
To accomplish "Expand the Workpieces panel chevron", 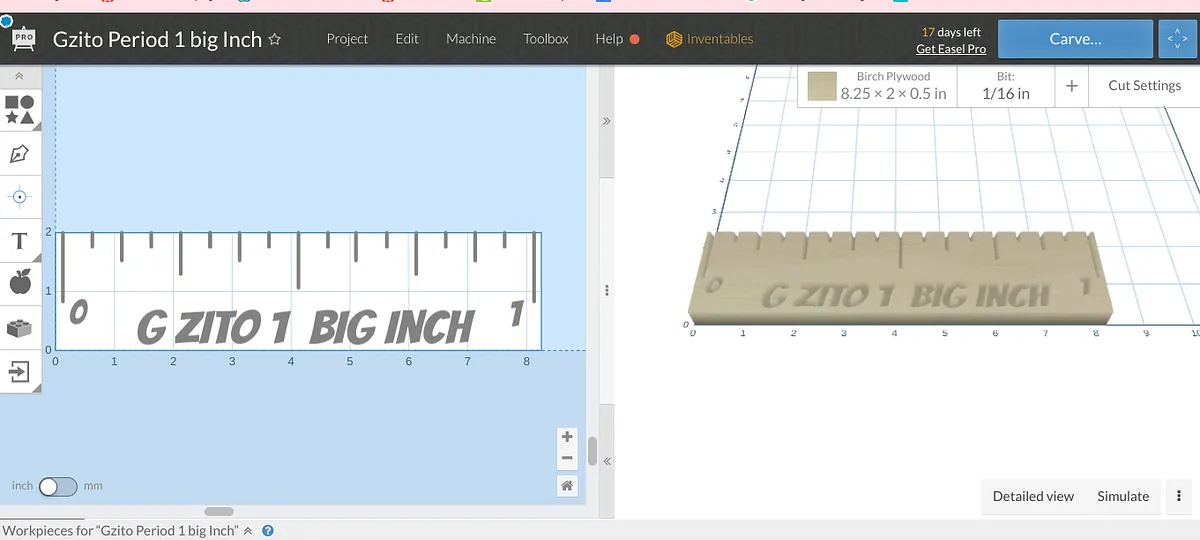I will point(249,531).
